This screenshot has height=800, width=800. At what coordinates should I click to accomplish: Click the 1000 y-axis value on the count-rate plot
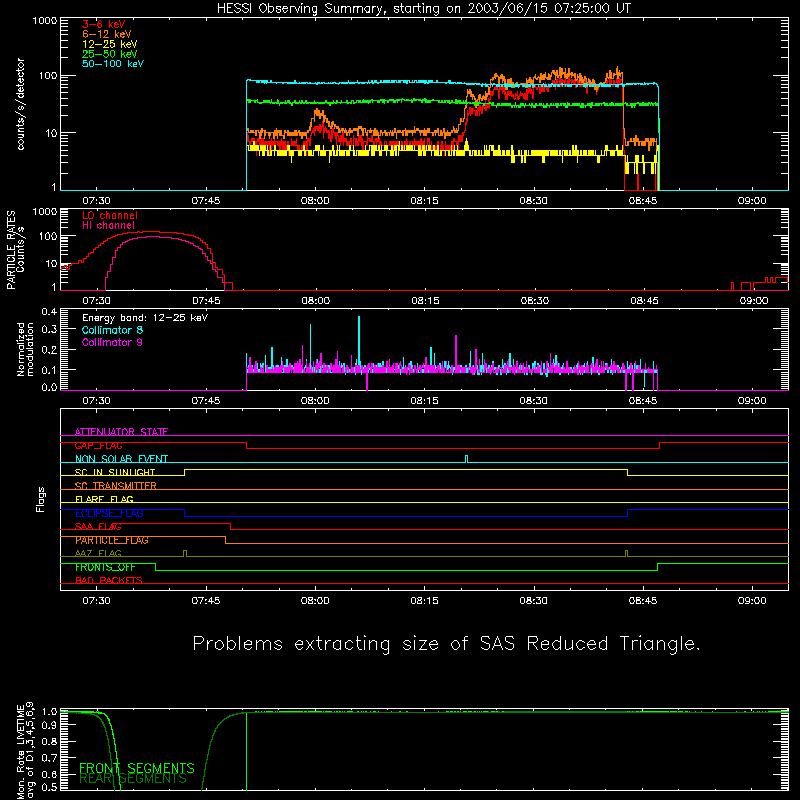point(44,21)
